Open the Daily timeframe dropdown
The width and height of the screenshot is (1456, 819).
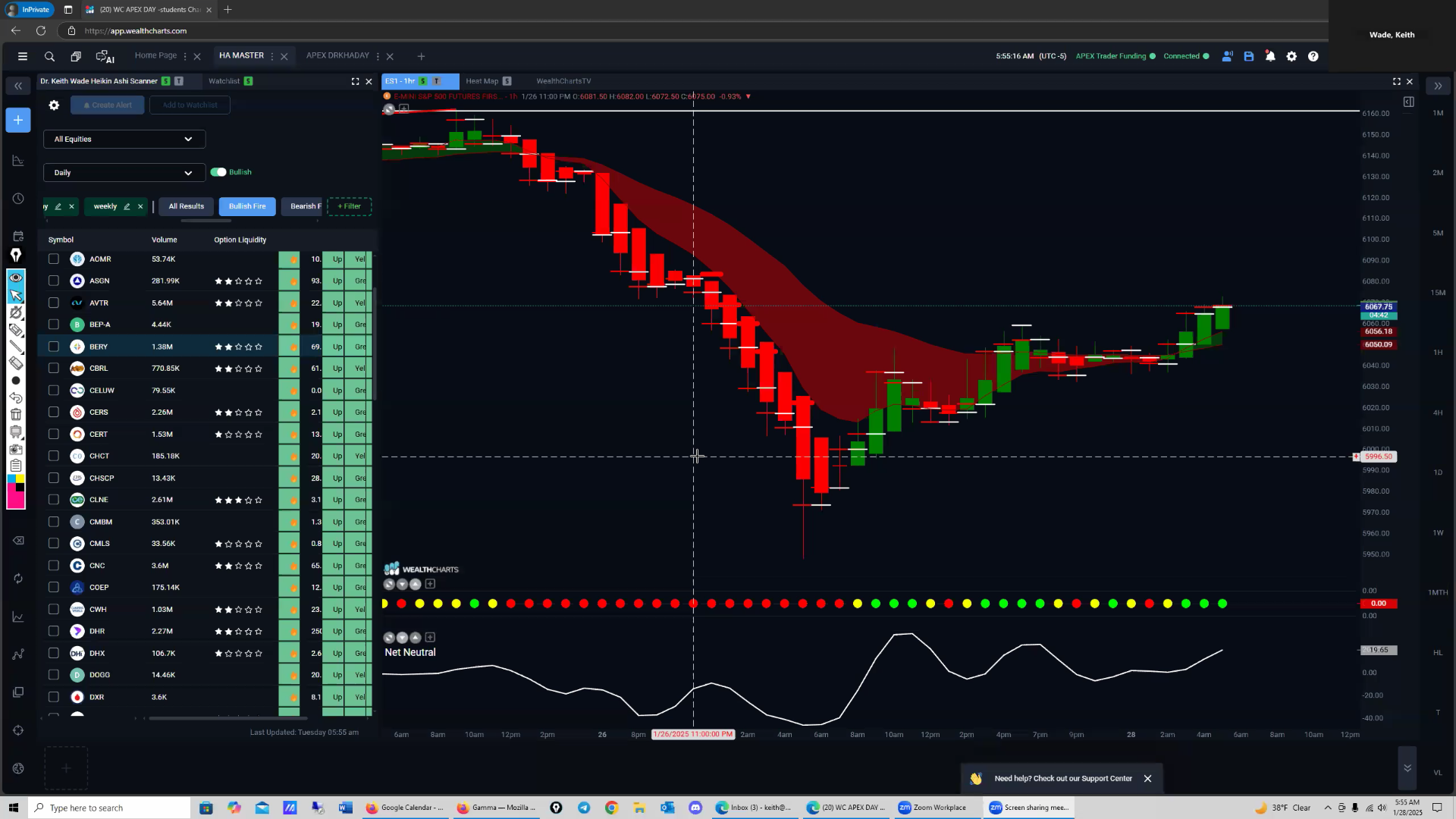pyautogui.click(x=124, y=173)
